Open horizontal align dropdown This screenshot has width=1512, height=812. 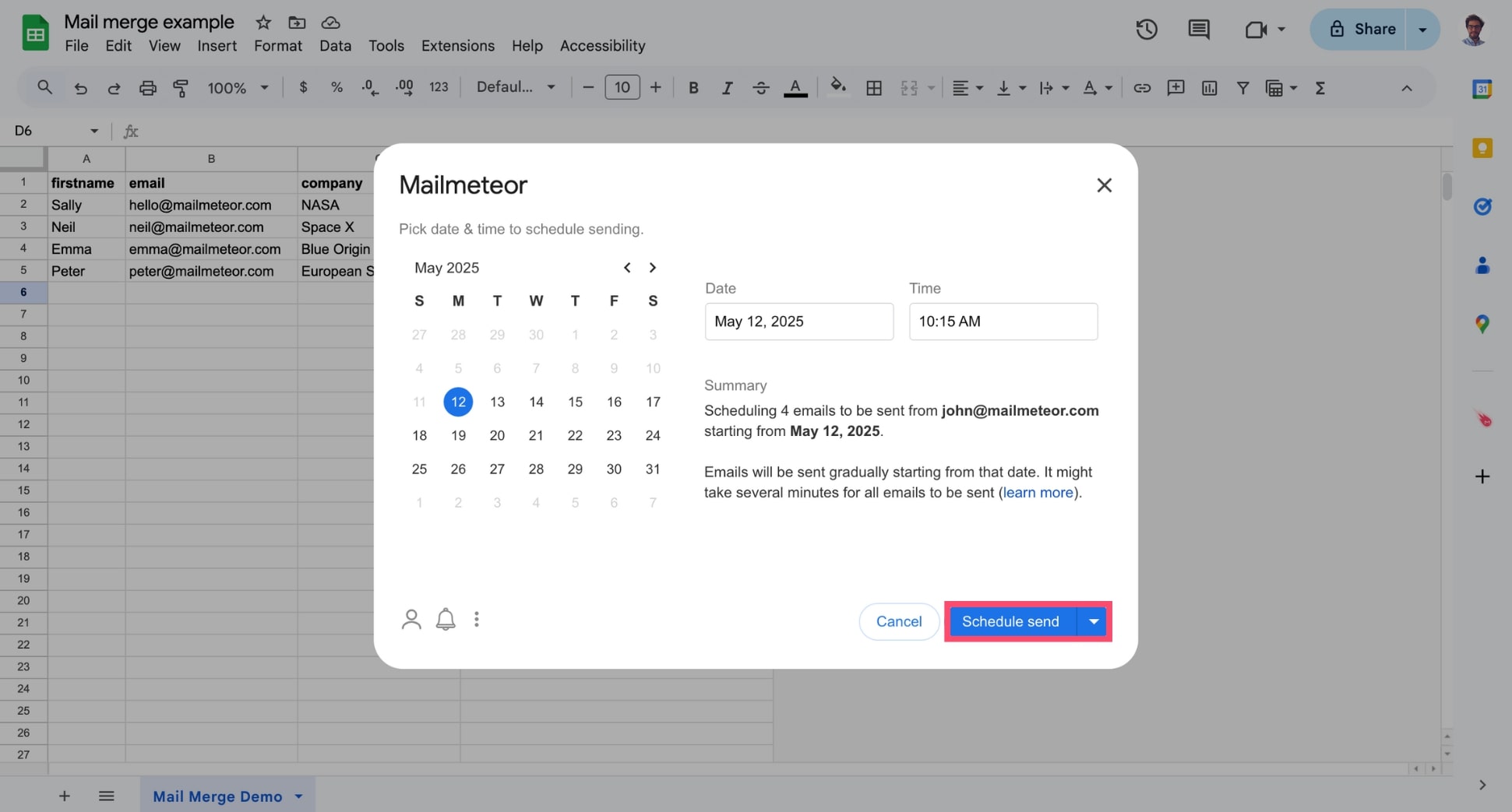click(967, 88)
